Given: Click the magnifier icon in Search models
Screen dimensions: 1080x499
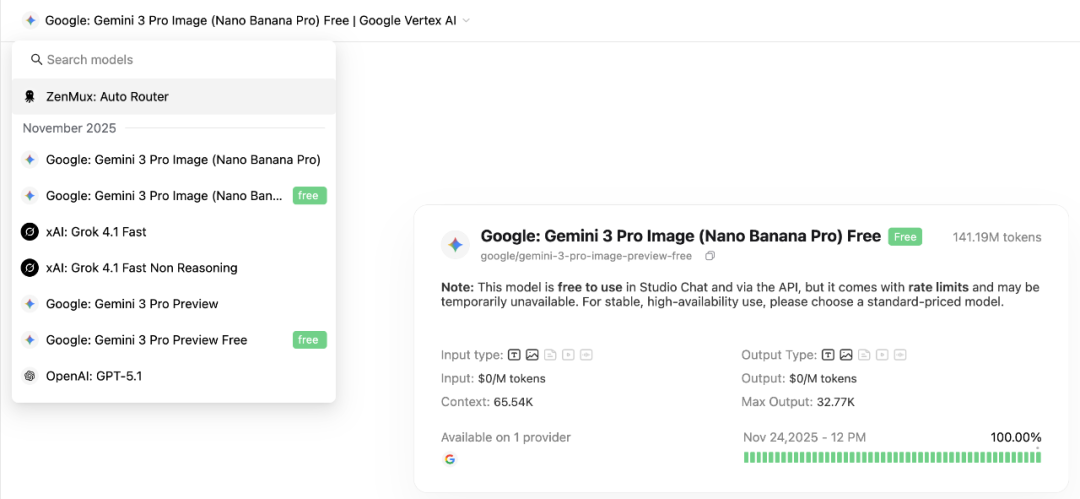Looking at the screenshot, I should click(37, 60).
